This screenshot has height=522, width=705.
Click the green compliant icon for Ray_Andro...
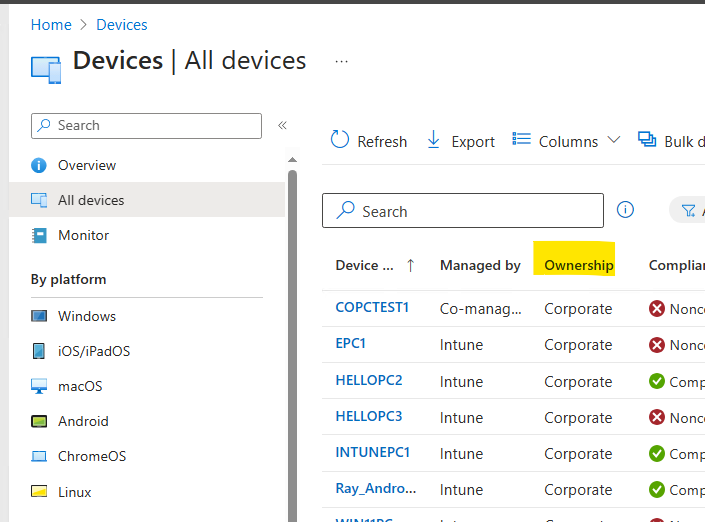[x=656, y=489]
